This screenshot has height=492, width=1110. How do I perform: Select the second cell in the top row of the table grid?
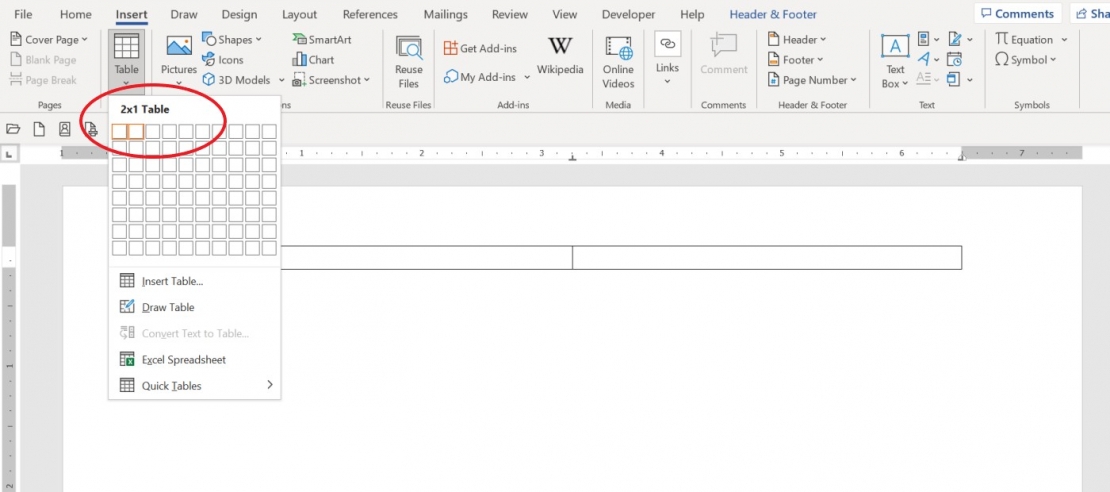tap(136, 132)
